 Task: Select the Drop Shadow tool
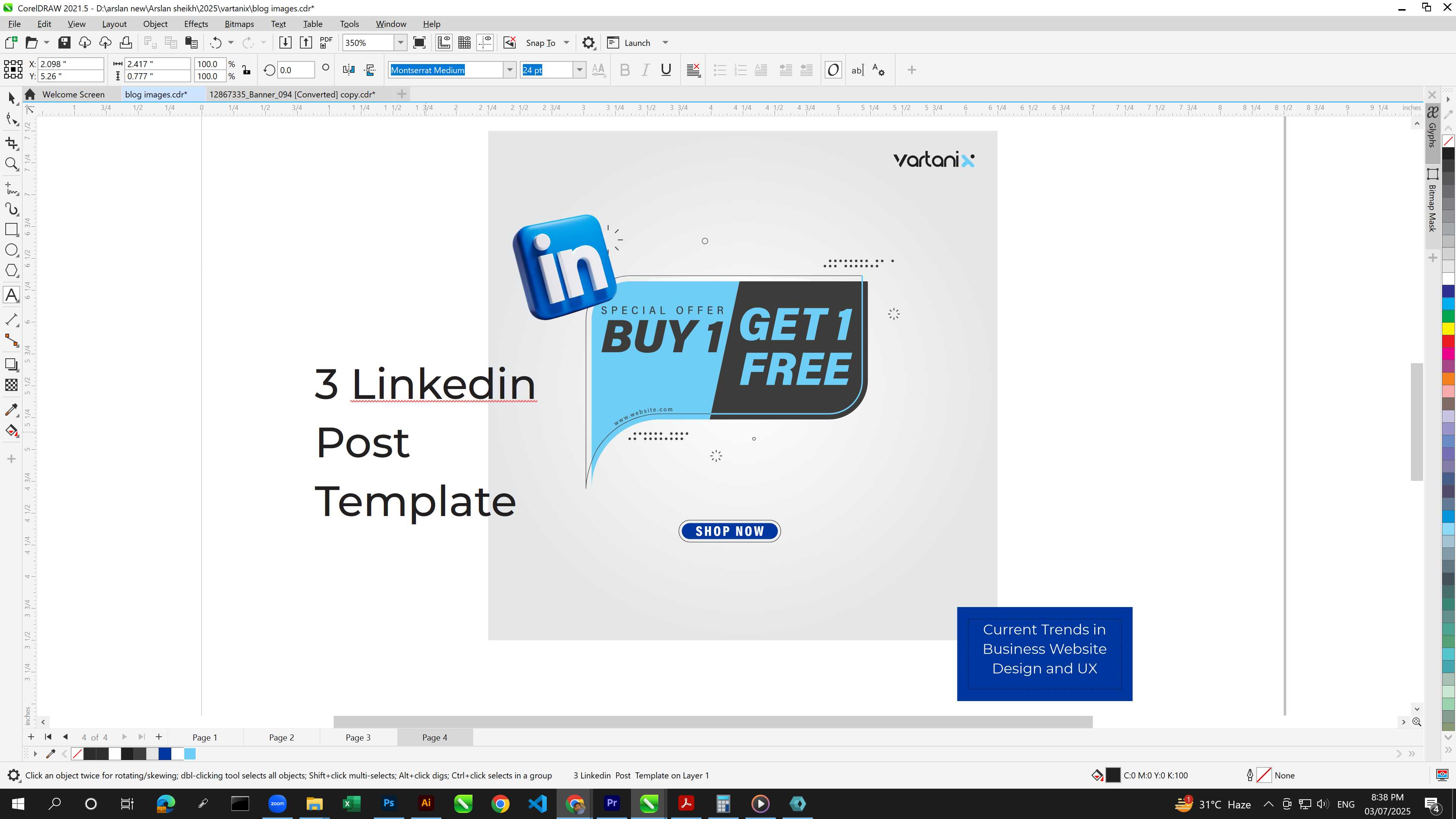pyautogui.click(x=11, y=364)
